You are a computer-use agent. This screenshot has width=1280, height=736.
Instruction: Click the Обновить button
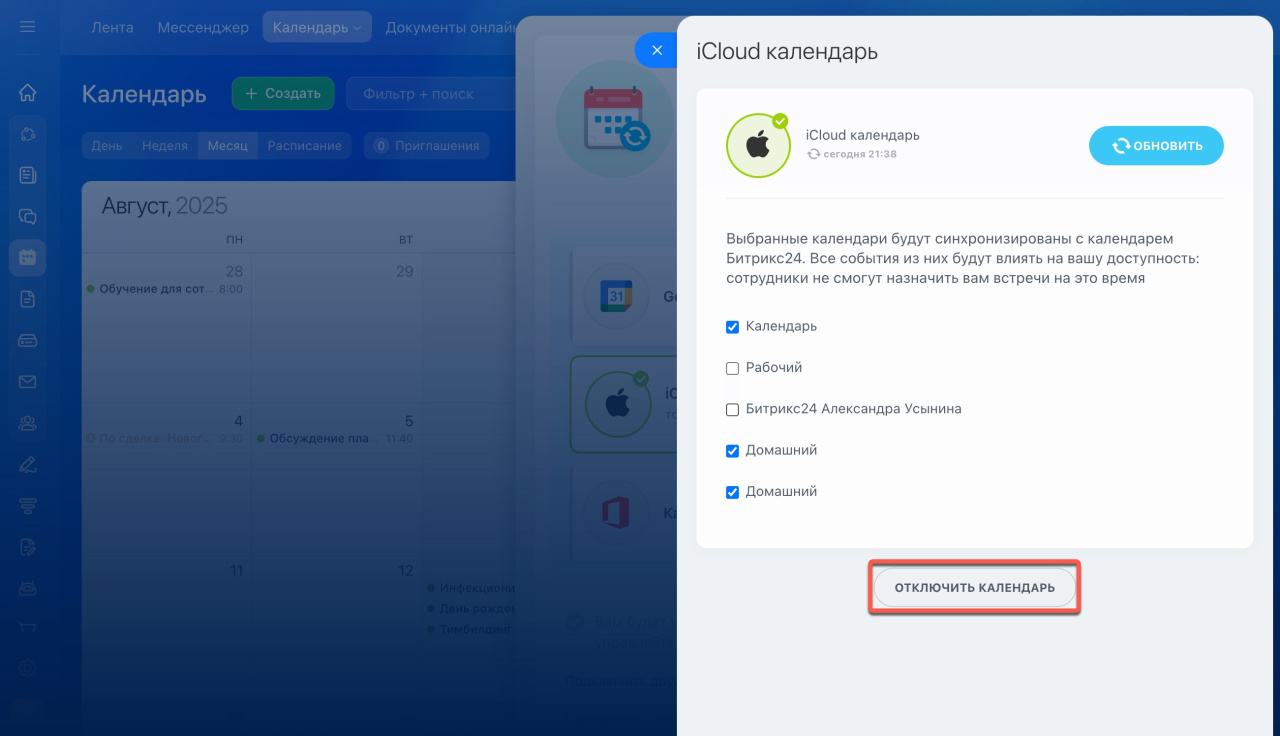pyautogui.click(x=1156, y=146)
